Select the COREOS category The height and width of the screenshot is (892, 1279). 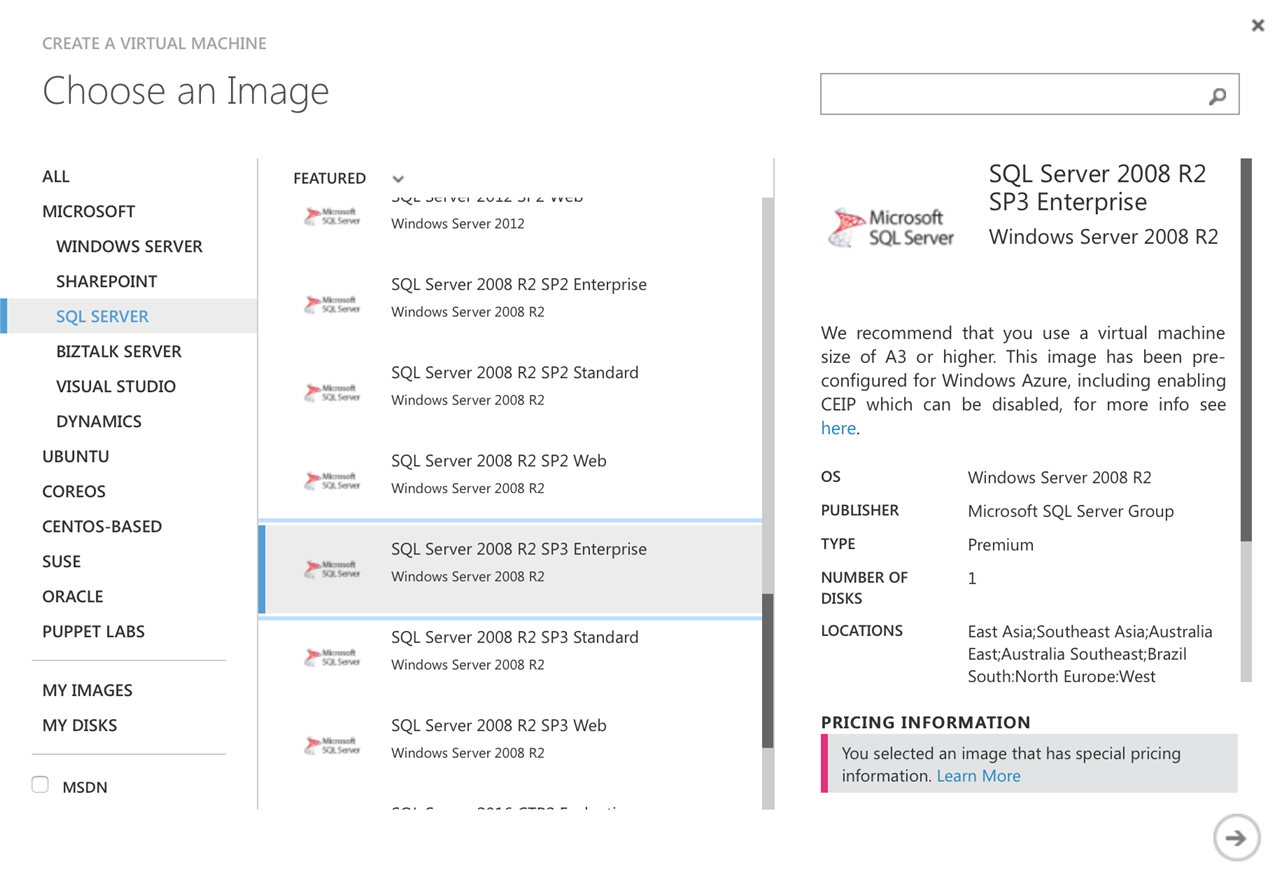[x=74, y=492]
